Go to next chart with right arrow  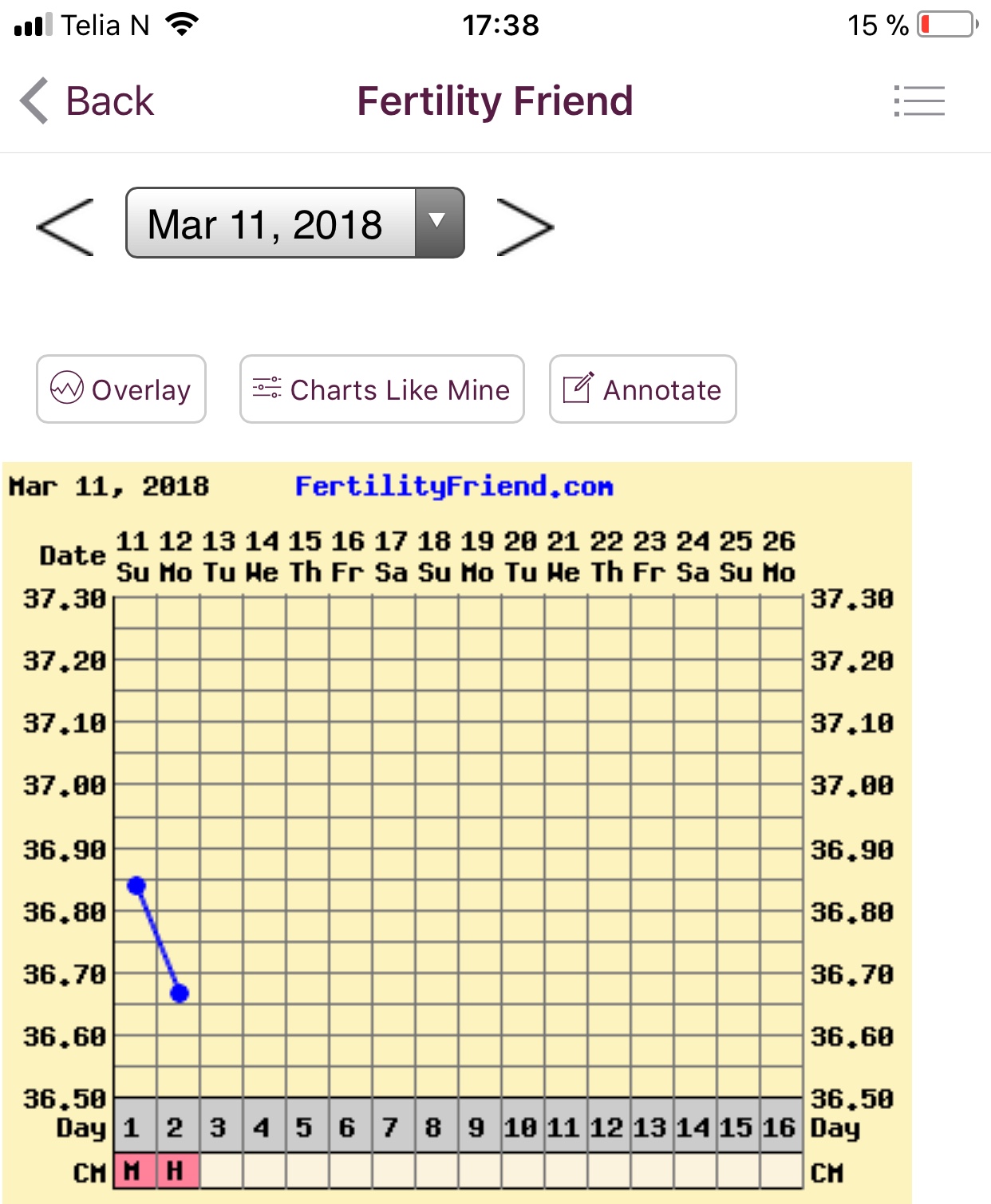[524, 227]
